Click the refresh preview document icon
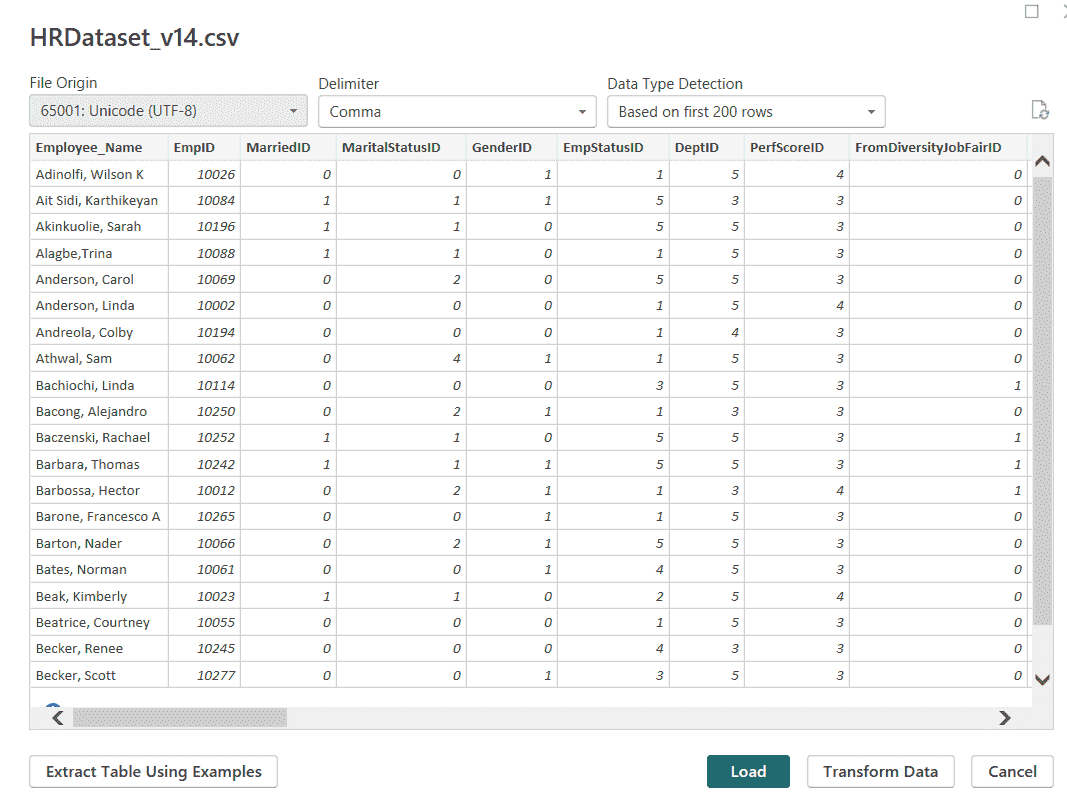This screenshot has height=805, width=1067. click(1040, 110)
